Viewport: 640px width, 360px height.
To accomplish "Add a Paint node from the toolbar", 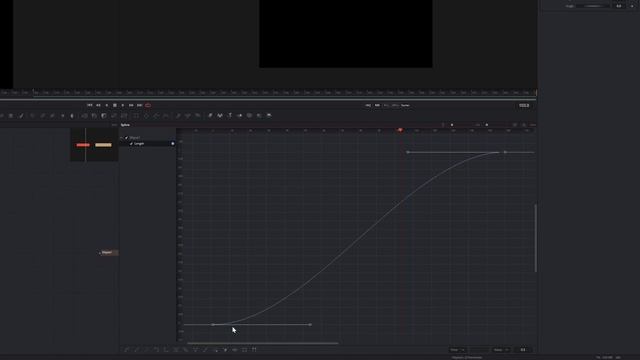I will coord(21,116).
